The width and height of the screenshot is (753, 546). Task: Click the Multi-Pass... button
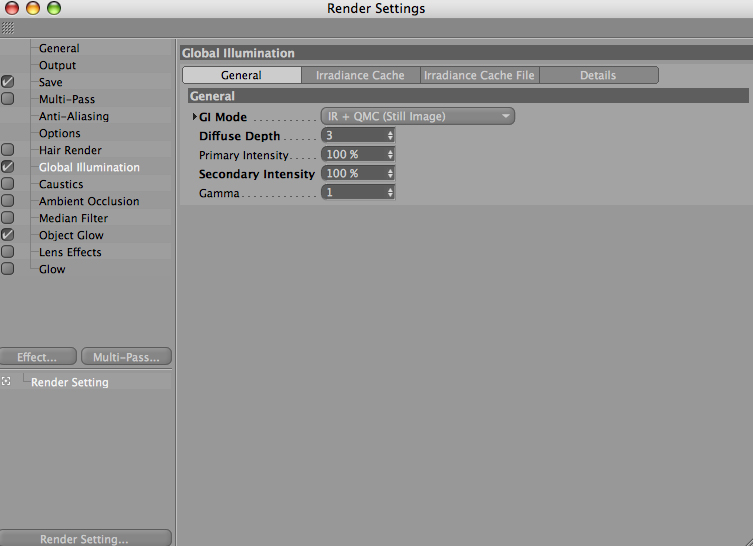coord(126,357)
